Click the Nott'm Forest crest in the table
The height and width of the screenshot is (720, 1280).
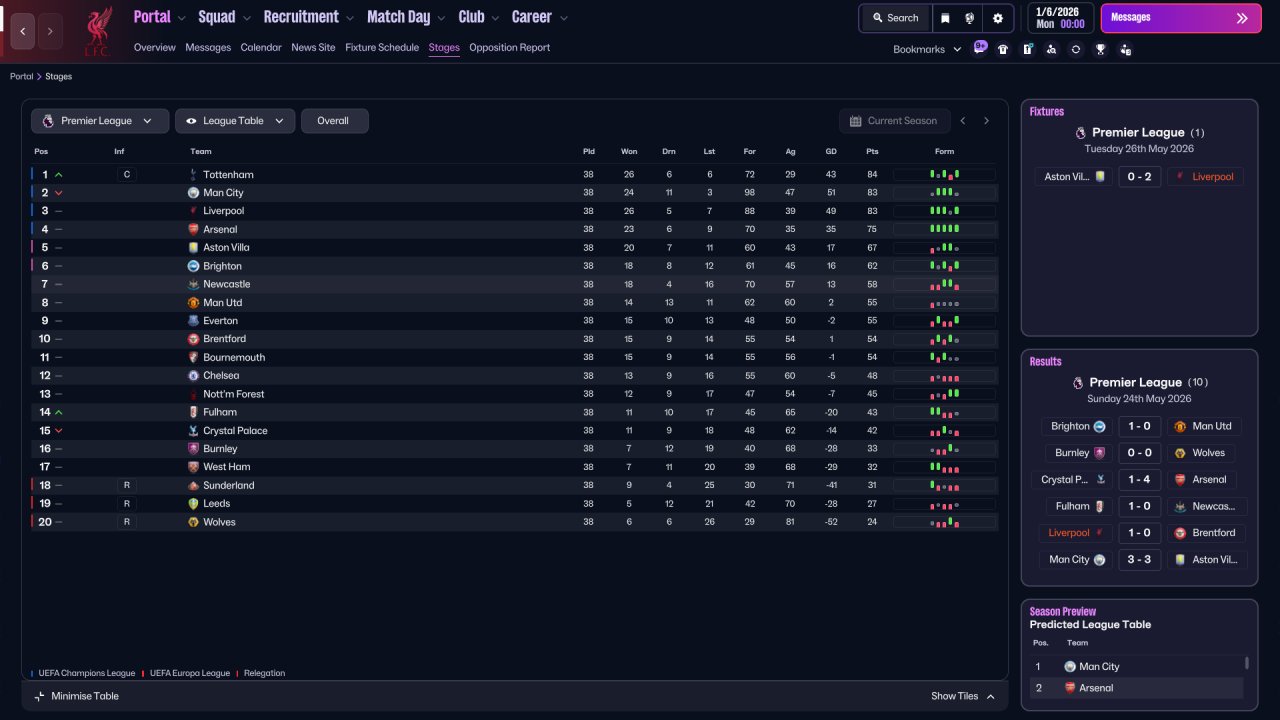[193, 394]
